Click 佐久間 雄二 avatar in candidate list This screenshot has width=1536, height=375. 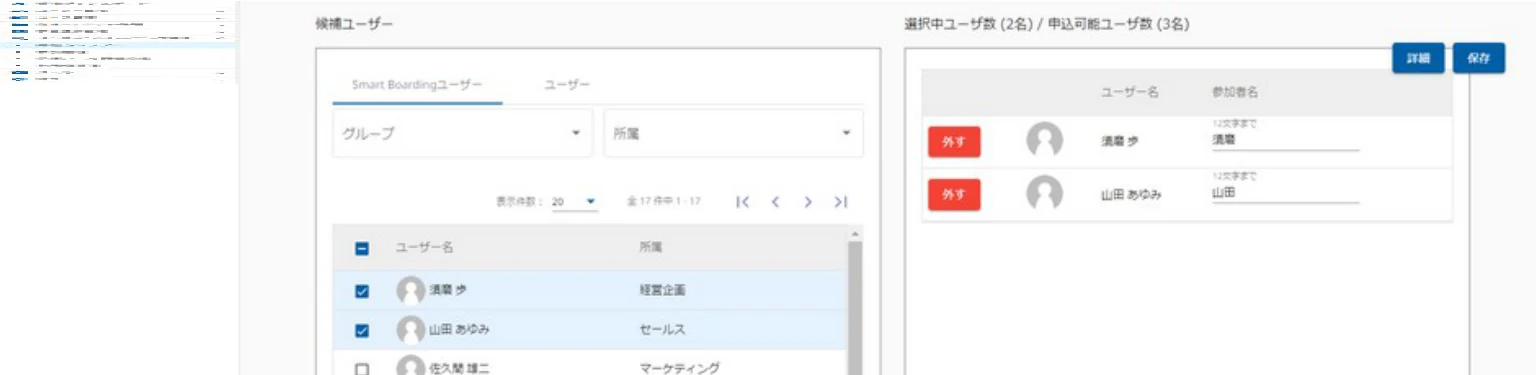coord(410,366)
